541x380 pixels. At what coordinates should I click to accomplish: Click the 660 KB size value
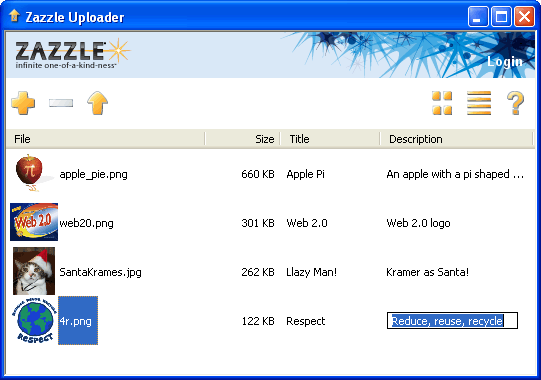click(258, 174)
